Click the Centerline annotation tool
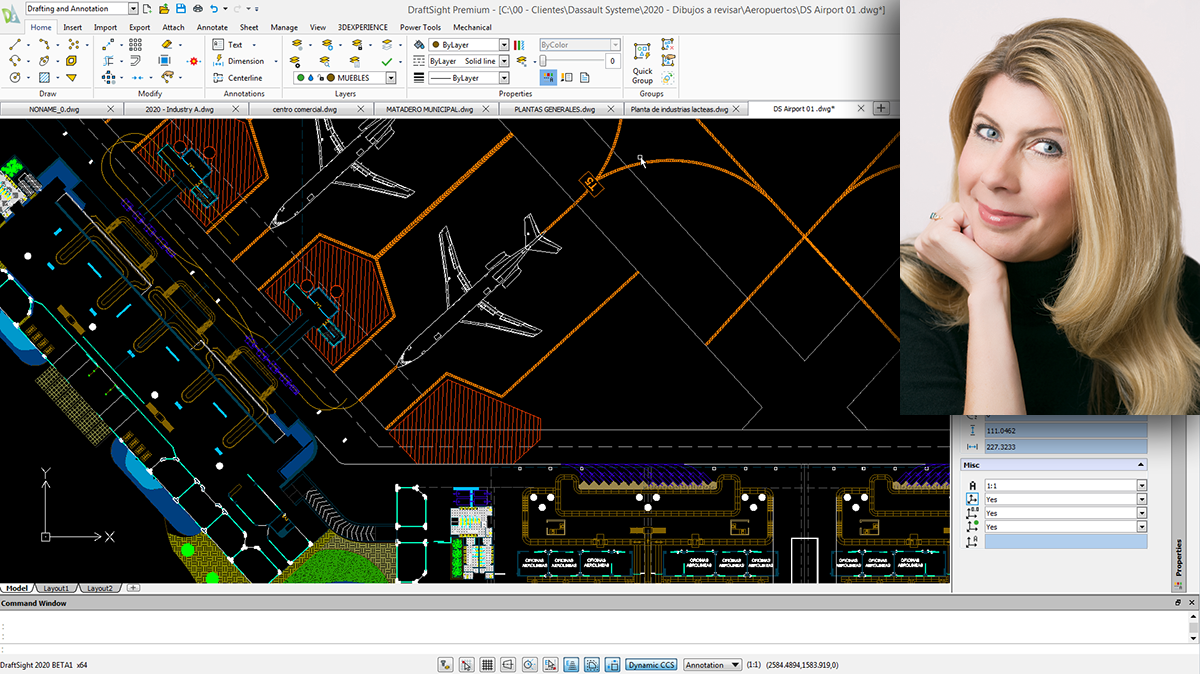This screenshot has height=674, width=1200. 238,78
